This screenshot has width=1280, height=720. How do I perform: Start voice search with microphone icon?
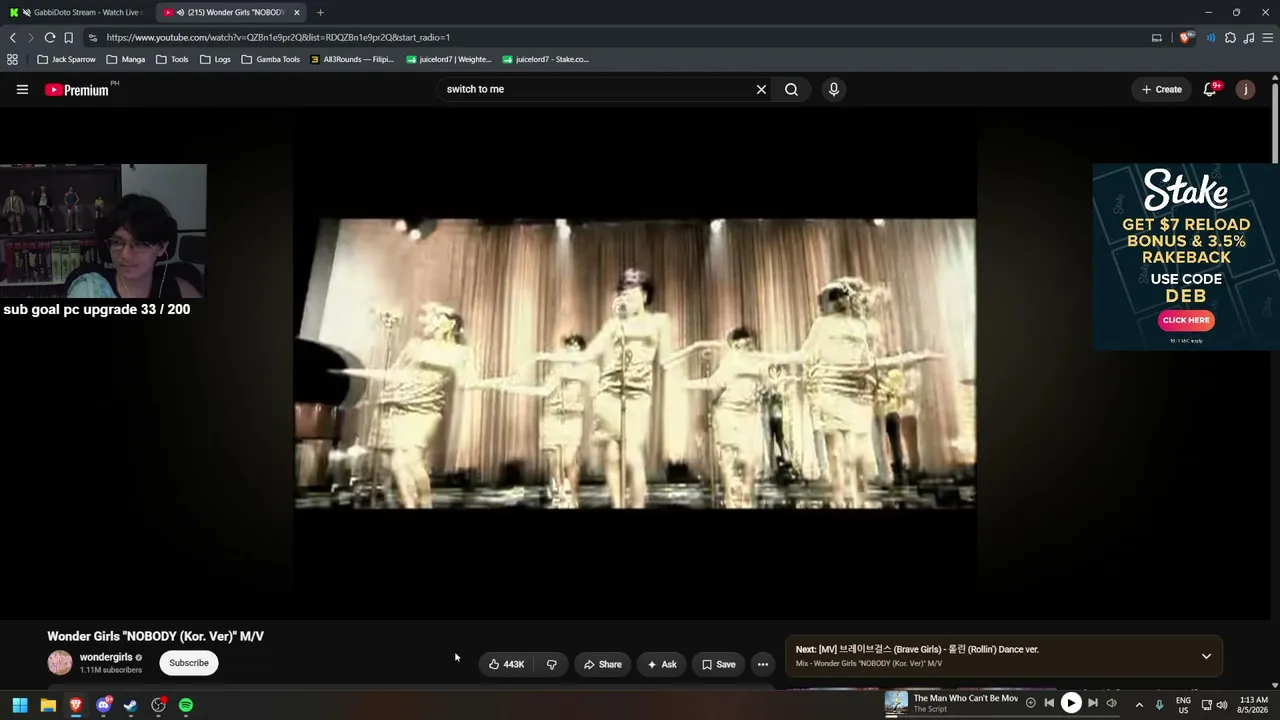click(x=833, y=89)
